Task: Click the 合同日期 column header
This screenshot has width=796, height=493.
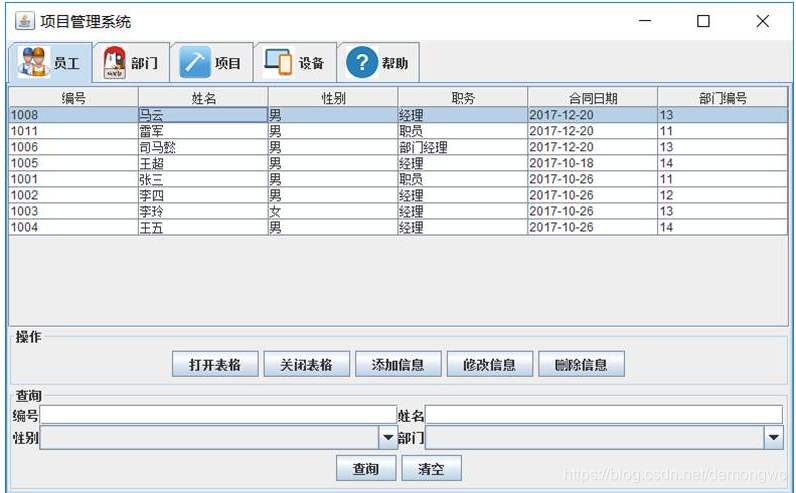Action: click(x=592, y=97)
